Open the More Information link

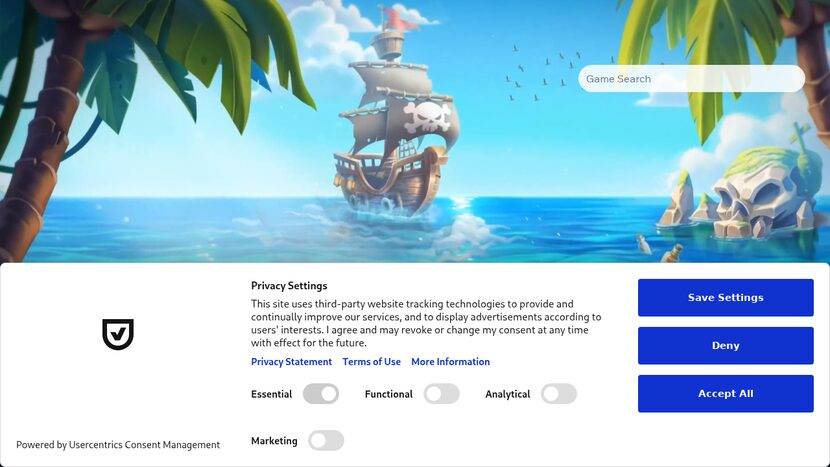(x=450, y=362)
